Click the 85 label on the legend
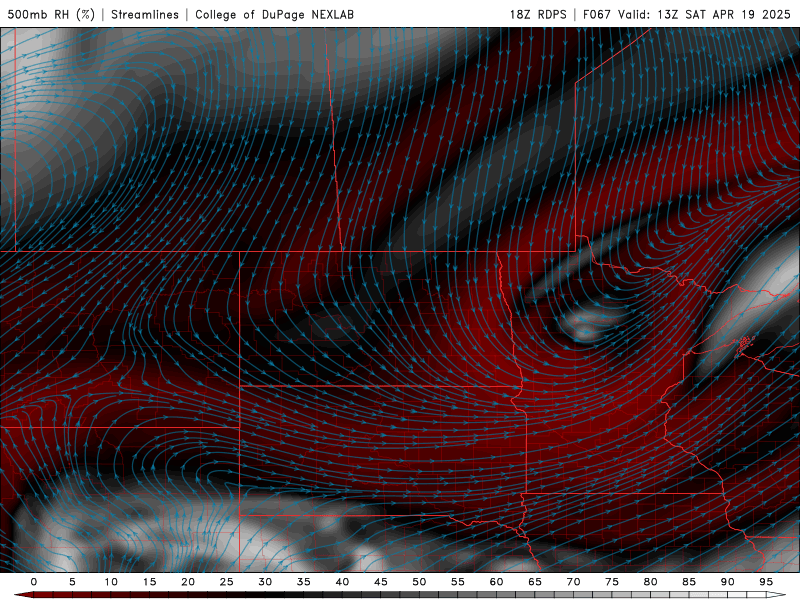Viewport: 800px width, 600px height. [689, 582]
